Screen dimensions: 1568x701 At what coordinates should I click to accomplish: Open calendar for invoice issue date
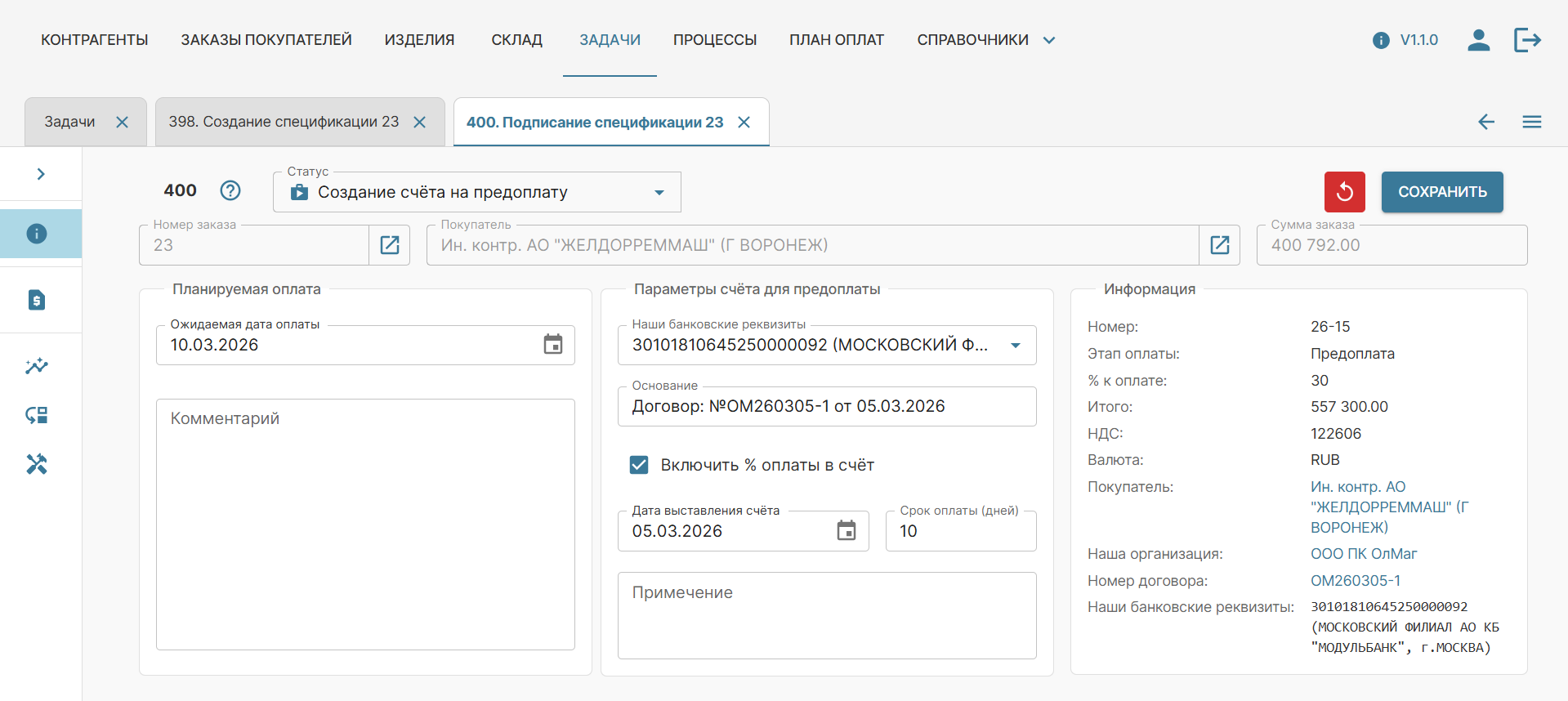coord(847,531)
